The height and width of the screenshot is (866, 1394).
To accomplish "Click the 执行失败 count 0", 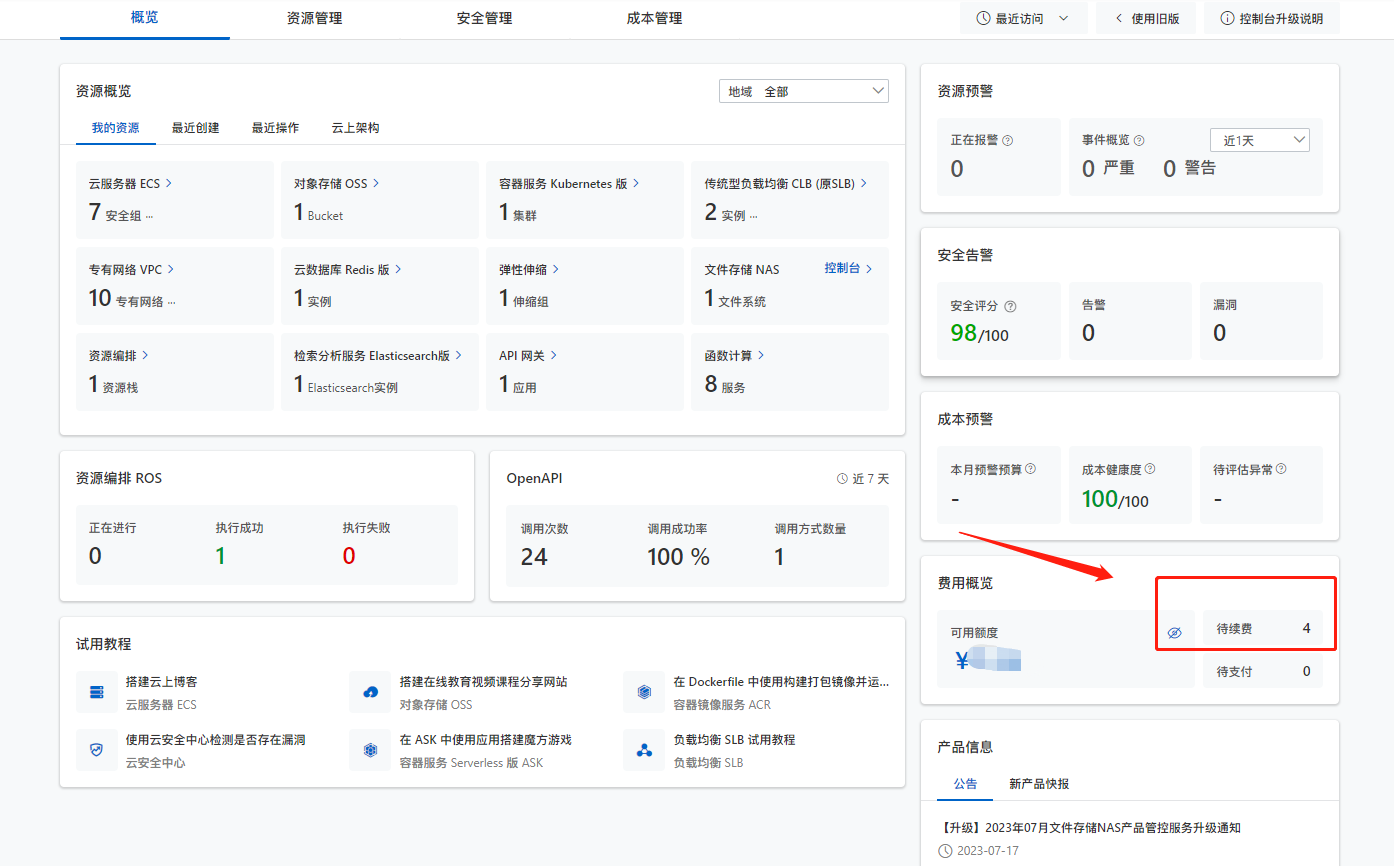I will click(349, 556).
